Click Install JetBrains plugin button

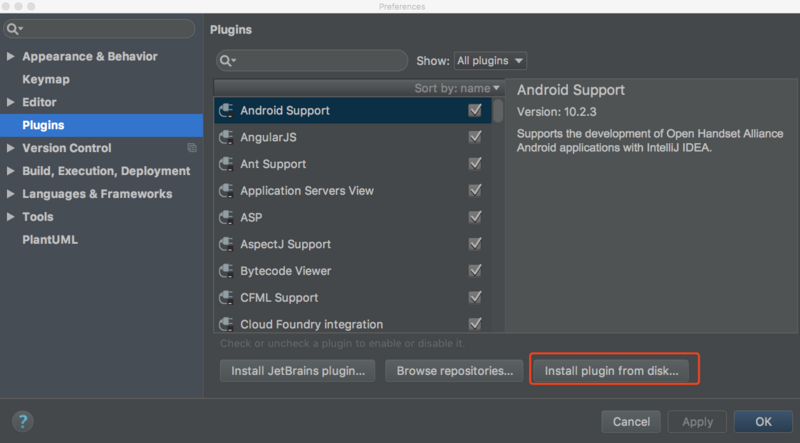(297, 371)
